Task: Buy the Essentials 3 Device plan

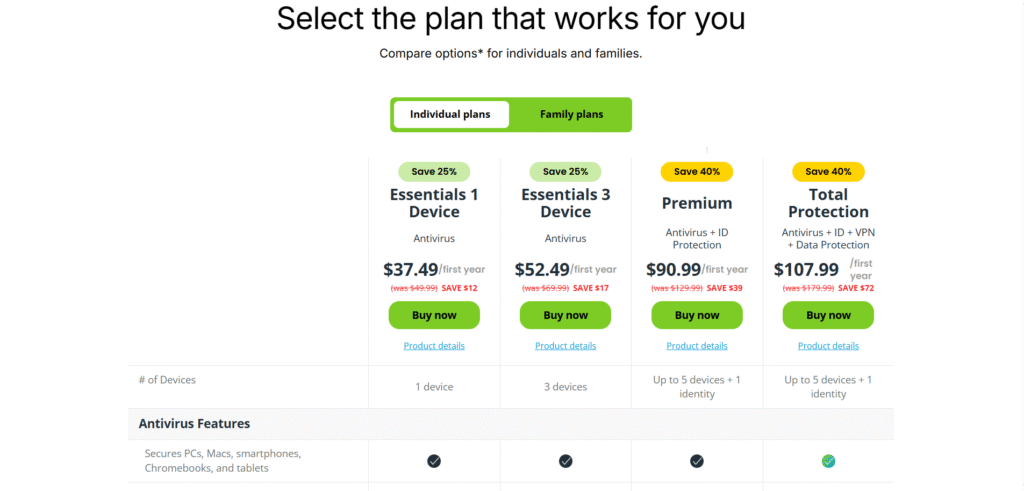Action: tap(566, 315)
